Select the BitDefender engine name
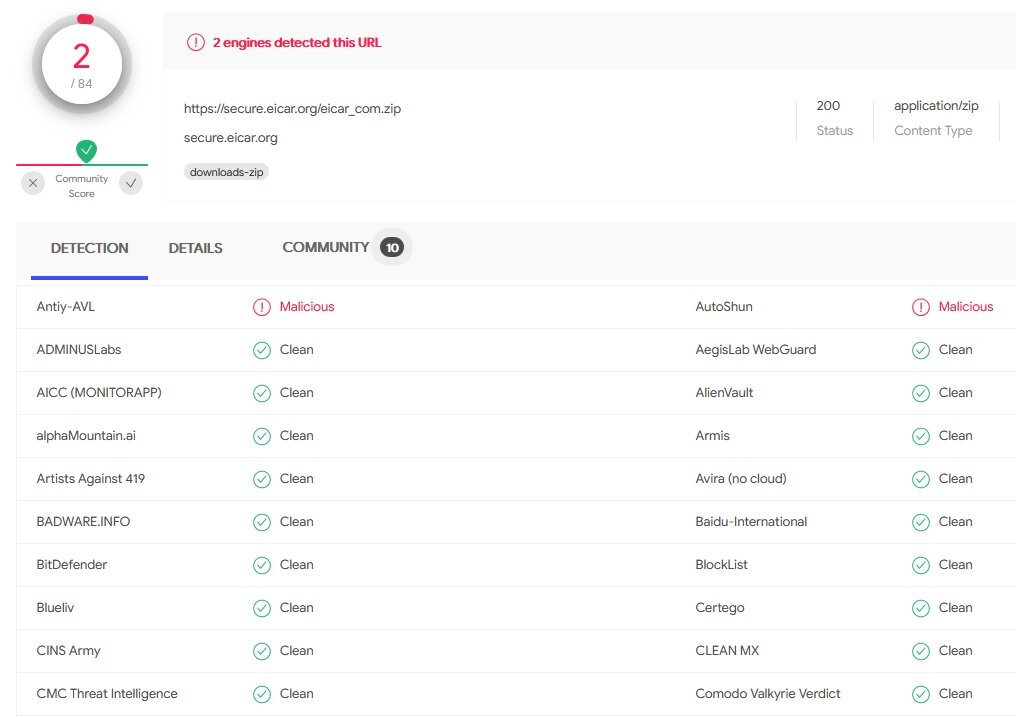 [71, 564]
